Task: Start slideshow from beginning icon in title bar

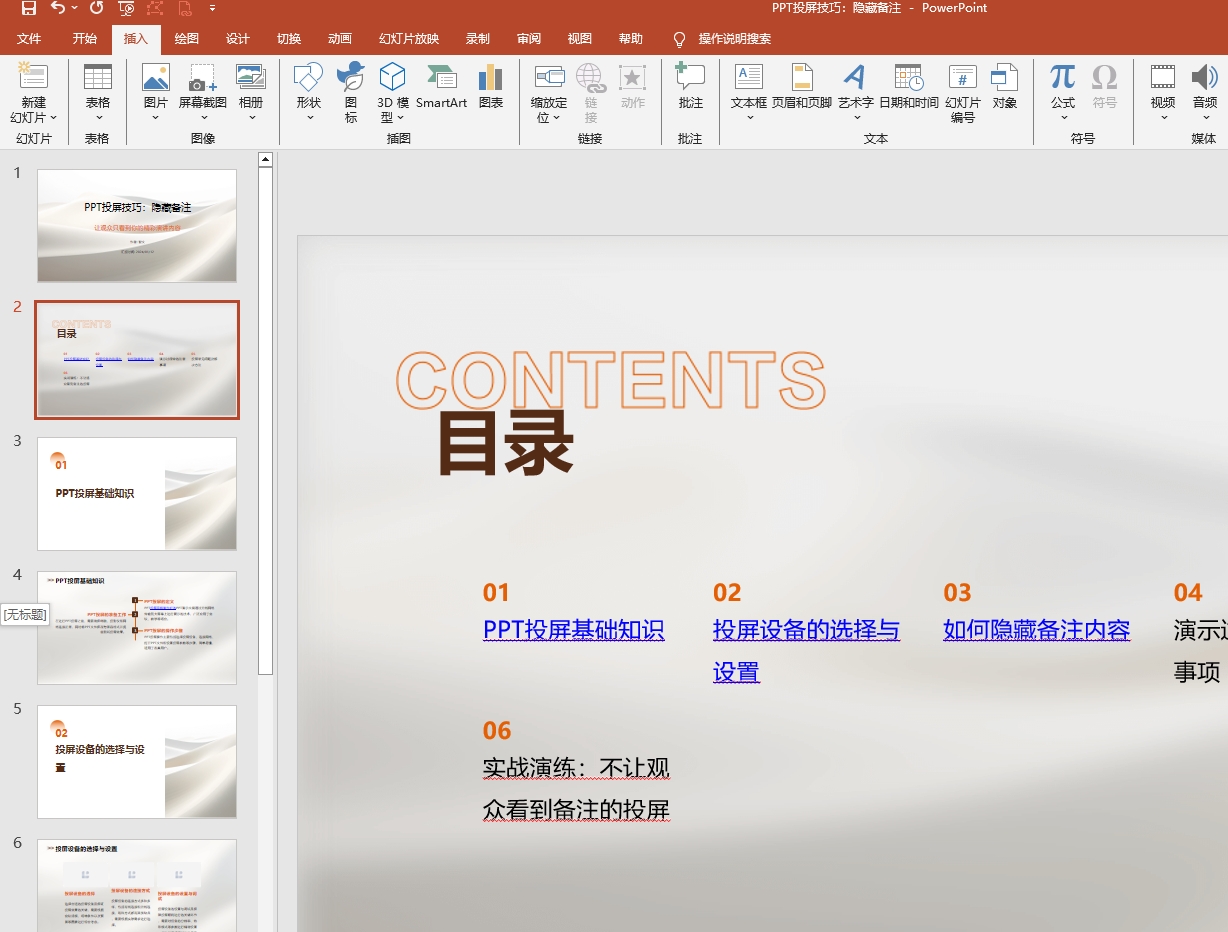Action: click(126, 8)
